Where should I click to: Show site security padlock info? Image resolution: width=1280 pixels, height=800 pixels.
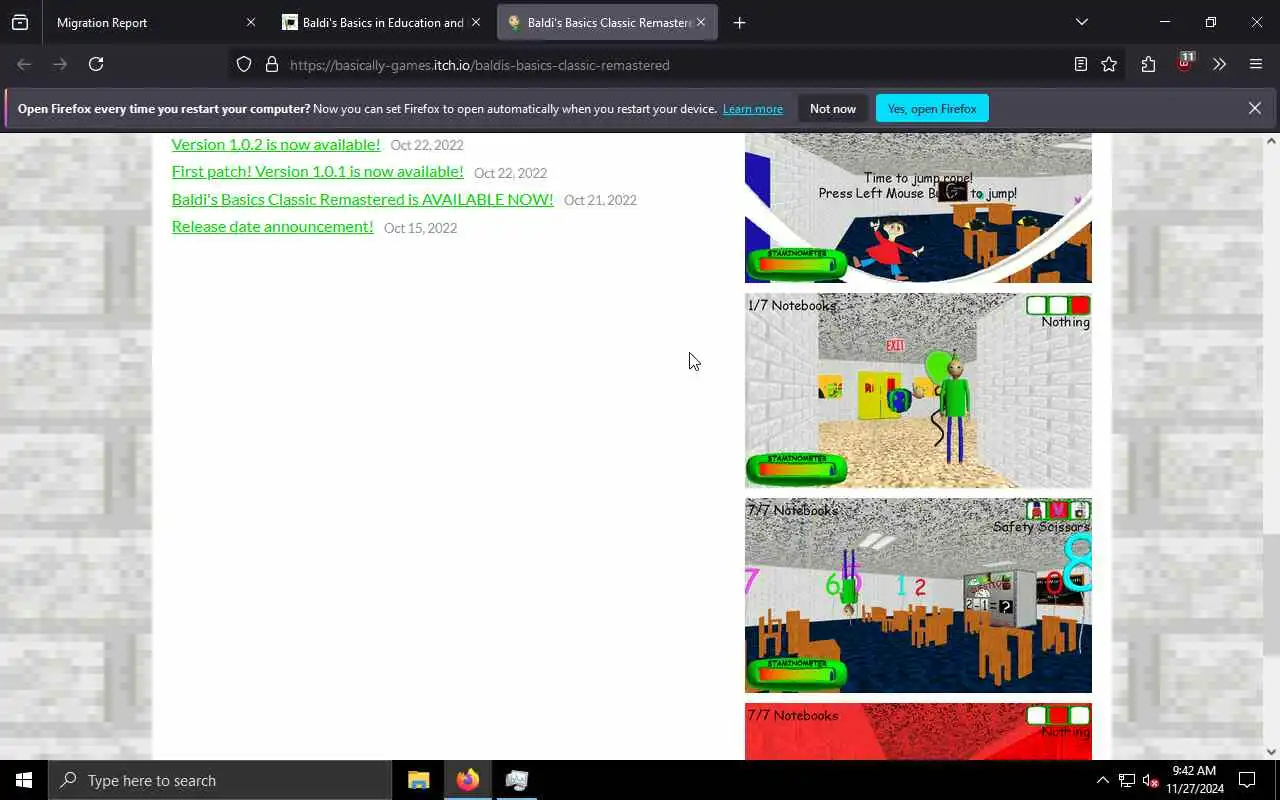271,65
